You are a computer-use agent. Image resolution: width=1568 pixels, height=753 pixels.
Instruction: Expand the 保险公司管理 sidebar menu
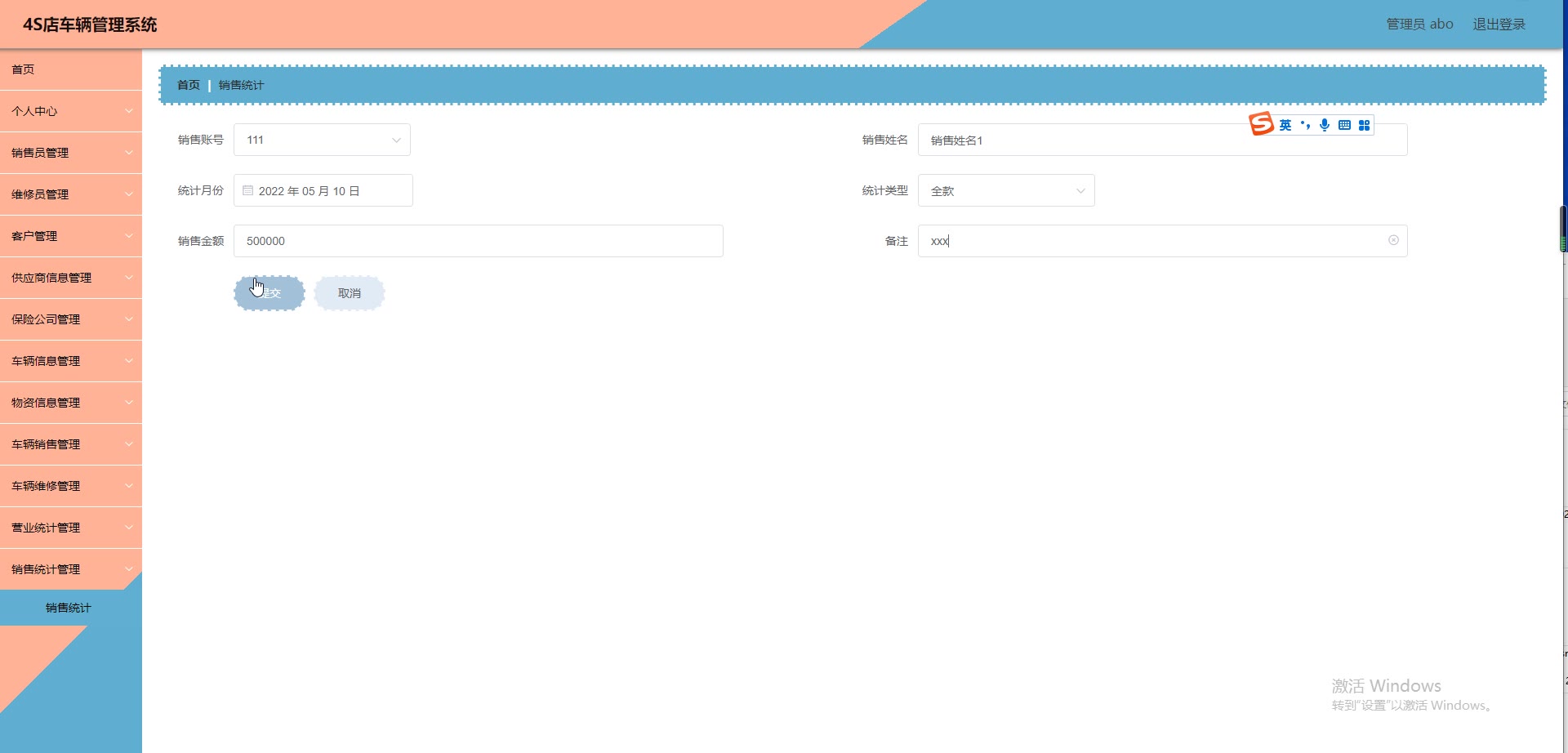[x=71, y=319]
